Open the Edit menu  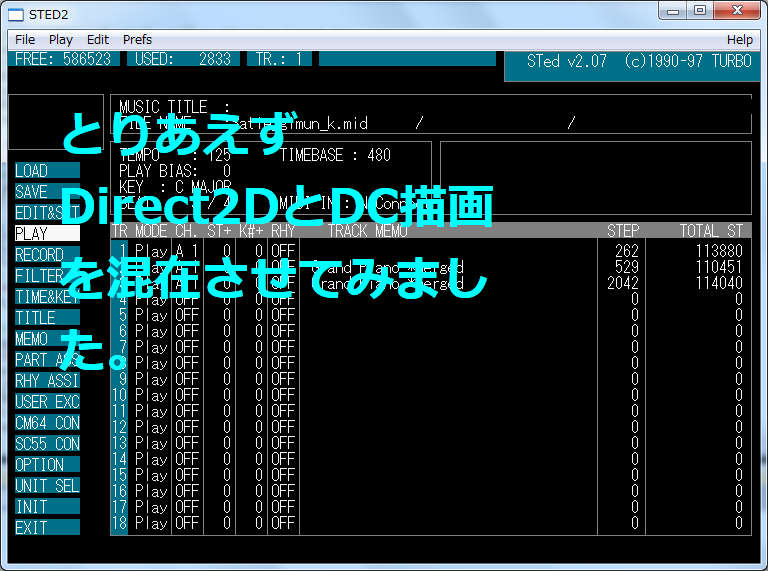click(98, 39)
